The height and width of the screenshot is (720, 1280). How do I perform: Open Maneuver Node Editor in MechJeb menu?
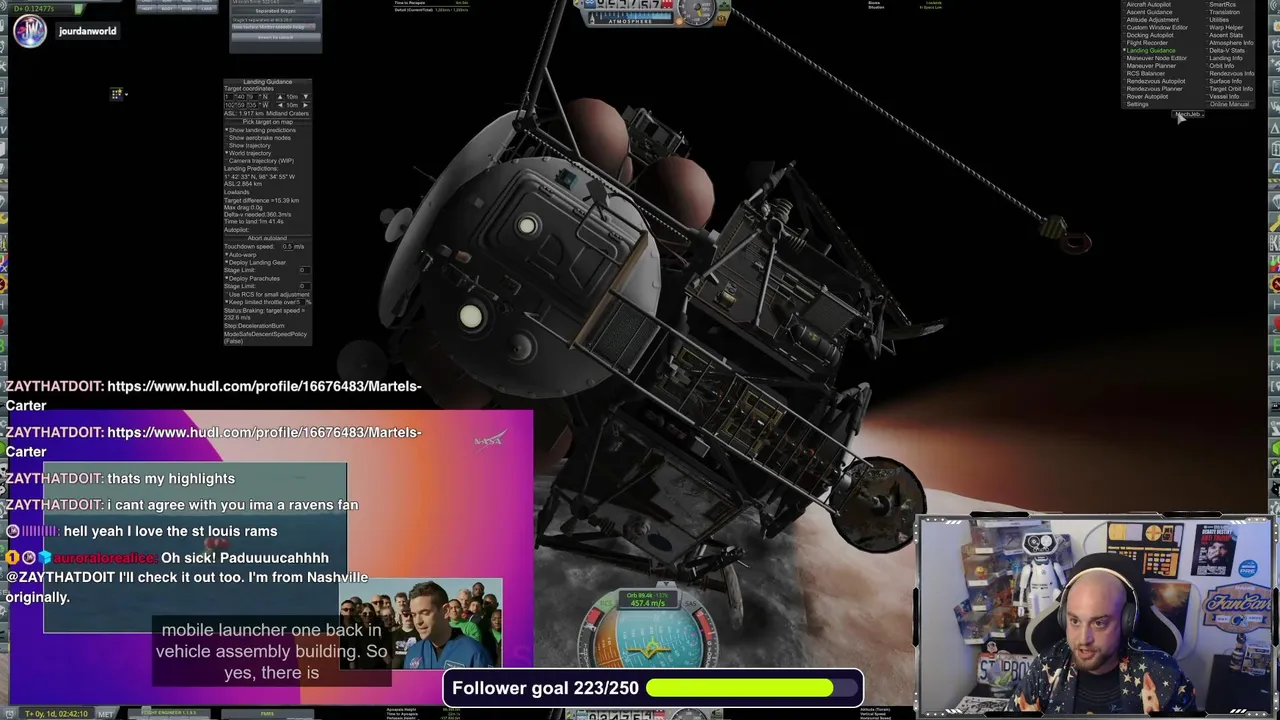[1156, 58]
